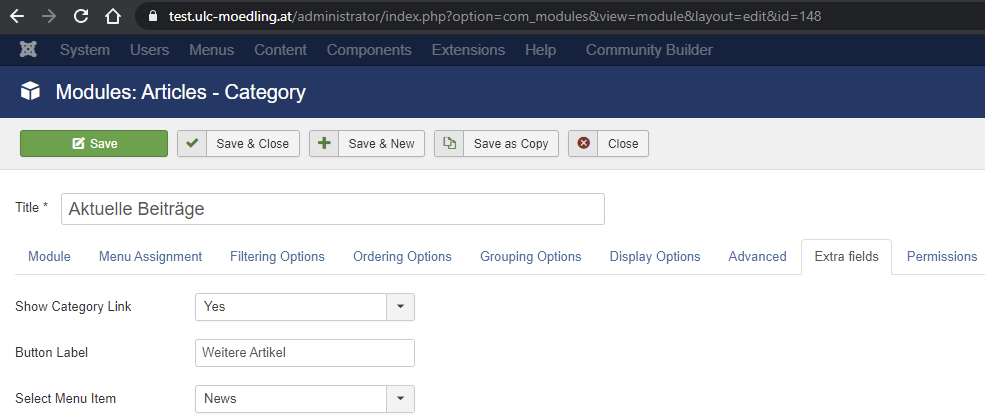
Task: Open the Community Builder menu
Action: point(663,50)
